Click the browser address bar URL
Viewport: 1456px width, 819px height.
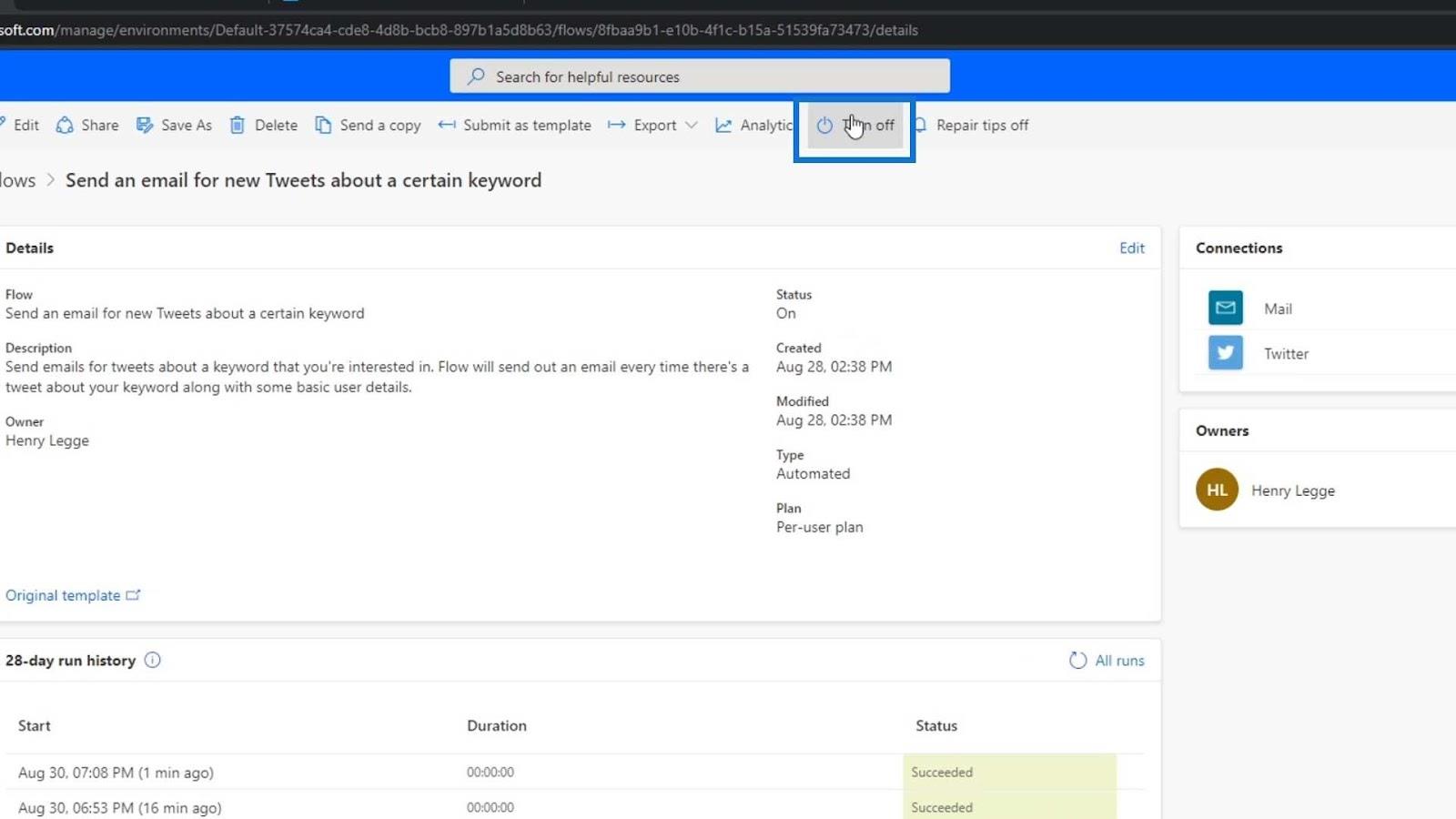point(459,30)
